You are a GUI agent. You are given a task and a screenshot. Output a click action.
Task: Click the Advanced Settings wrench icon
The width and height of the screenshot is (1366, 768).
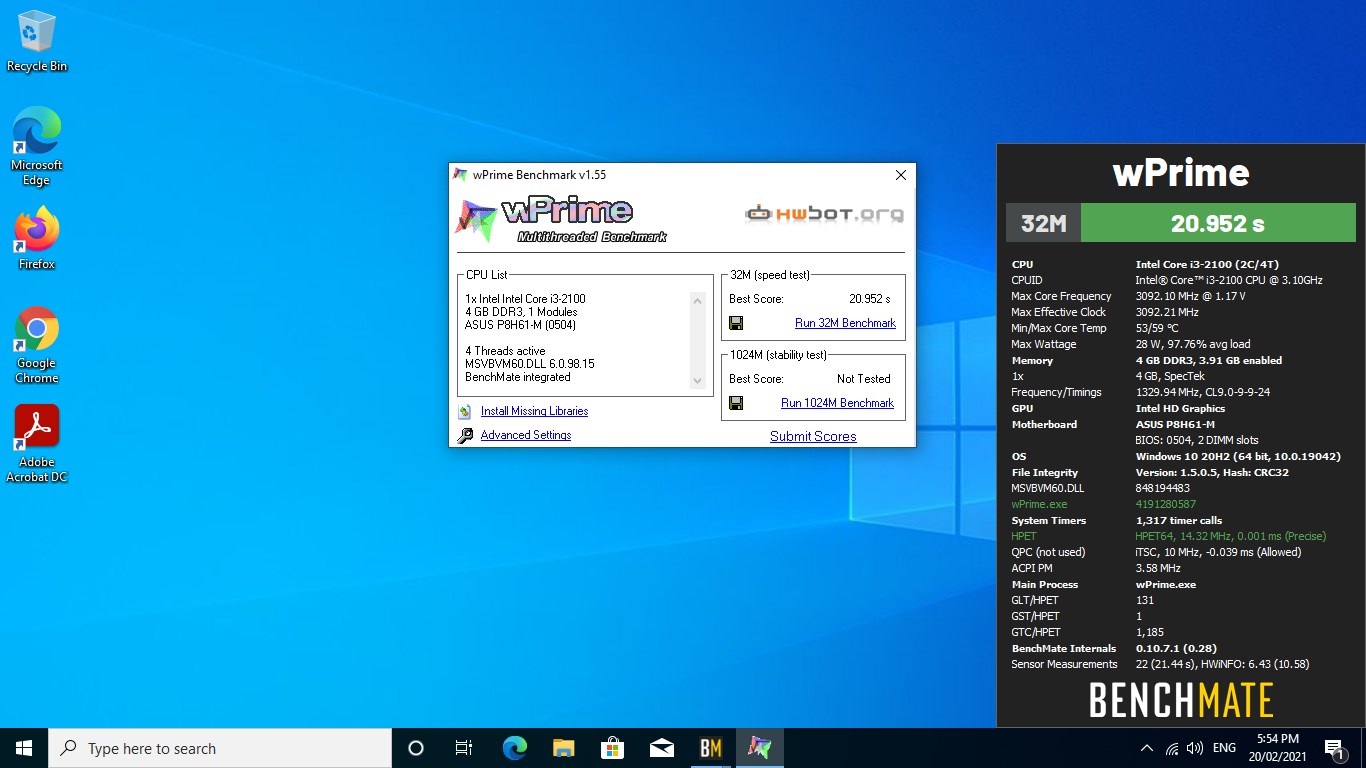[464, 435]
